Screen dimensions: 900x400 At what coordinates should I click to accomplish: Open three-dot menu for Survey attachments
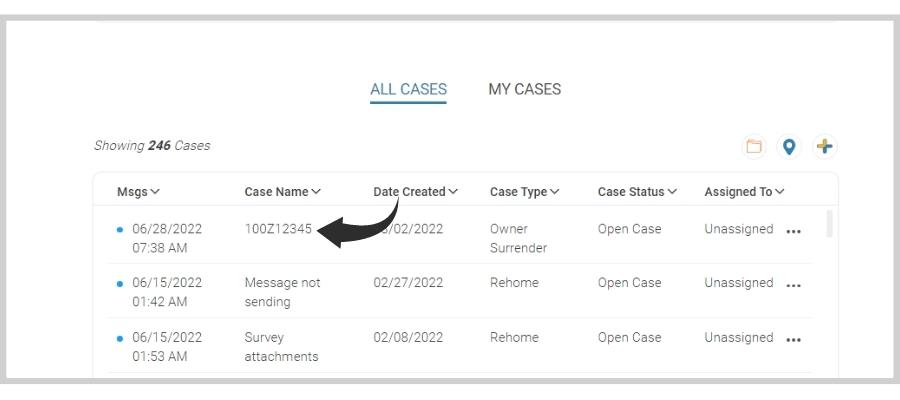(x=794, y=339)
